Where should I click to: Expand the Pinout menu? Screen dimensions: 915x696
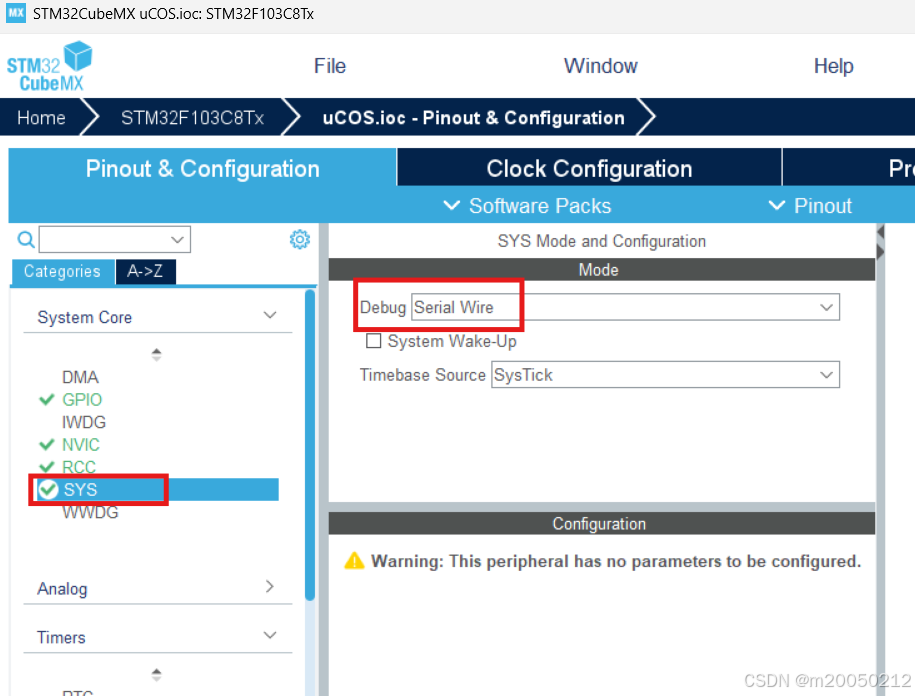coord(810,205)
